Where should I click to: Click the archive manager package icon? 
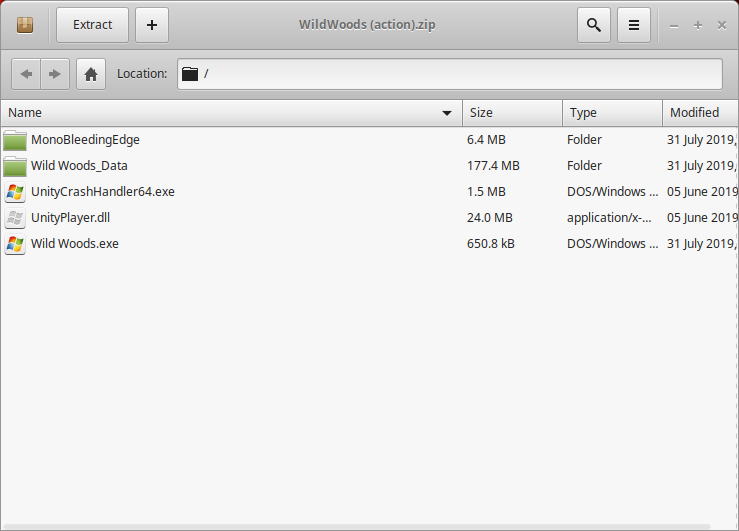(25, 25)
